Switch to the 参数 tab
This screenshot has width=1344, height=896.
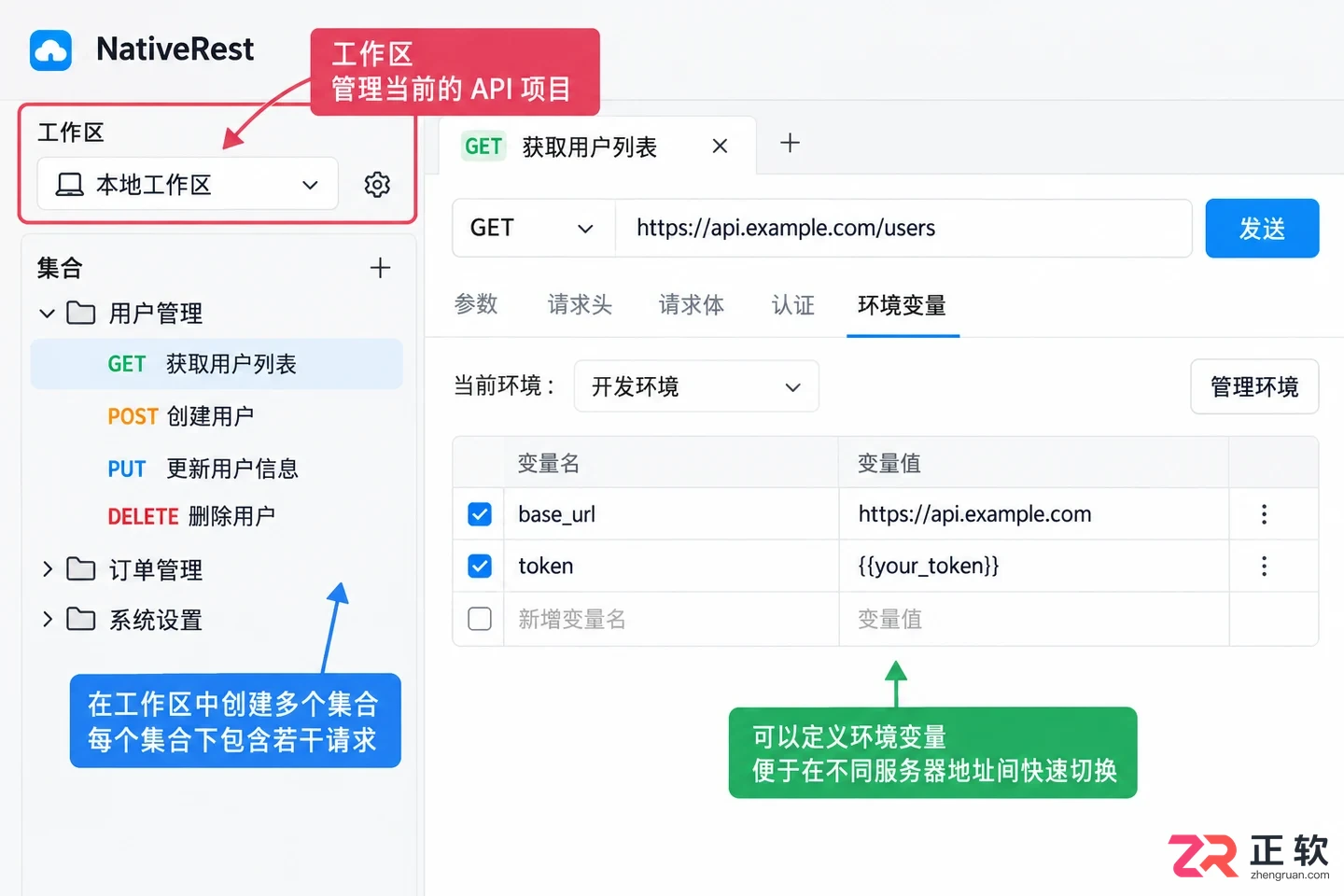tap(476, 304)
